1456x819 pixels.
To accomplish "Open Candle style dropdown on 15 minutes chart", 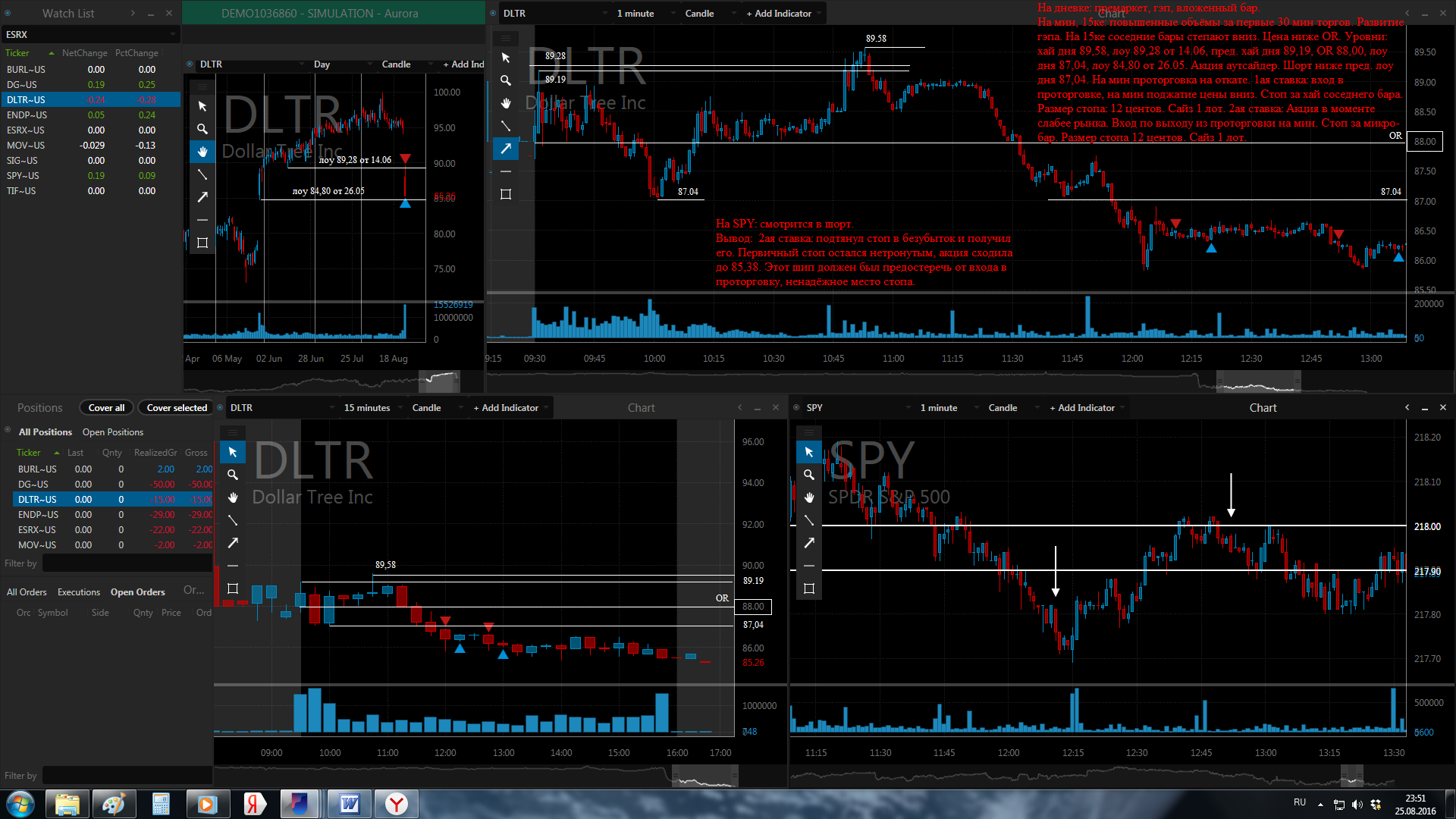I will point(436,407).
